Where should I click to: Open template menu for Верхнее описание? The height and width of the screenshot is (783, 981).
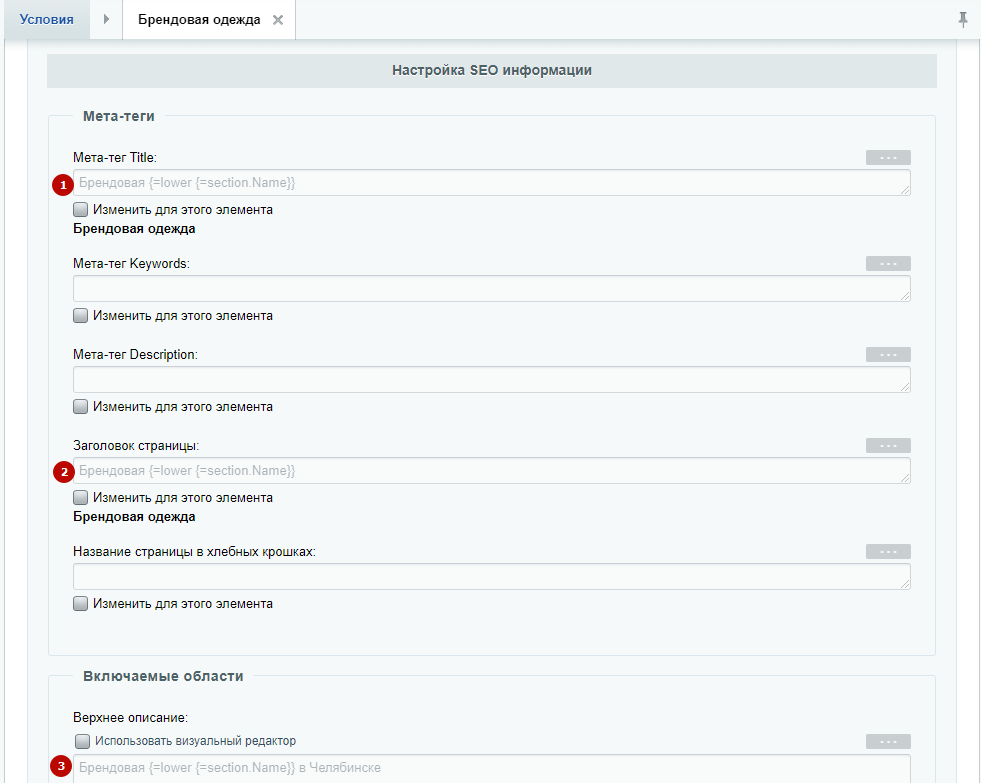pos(888,741)
